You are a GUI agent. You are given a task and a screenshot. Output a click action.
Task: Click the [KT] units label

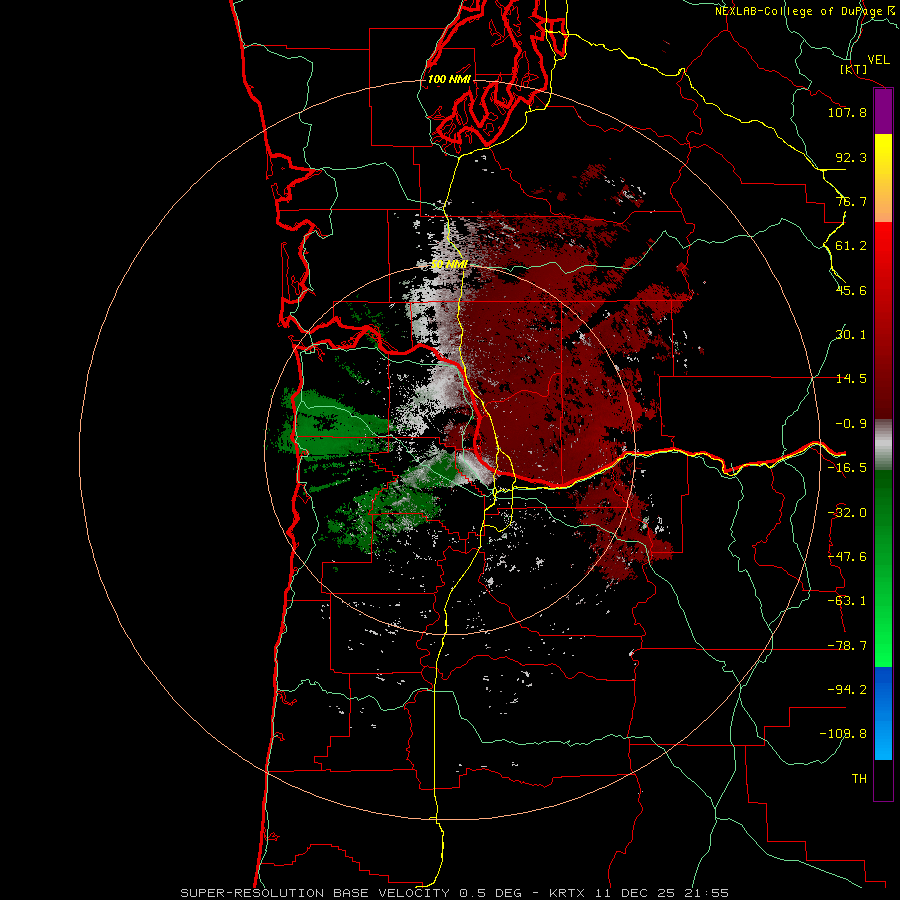854,69
